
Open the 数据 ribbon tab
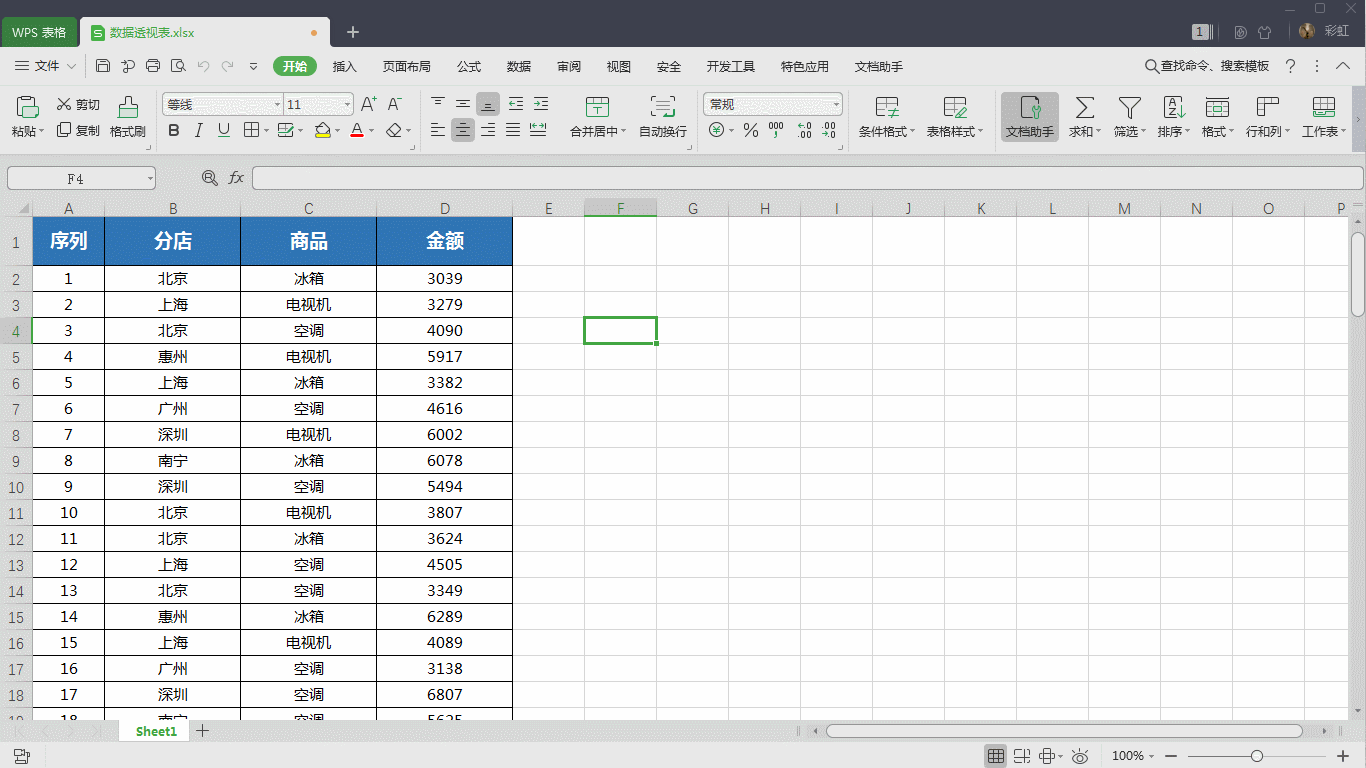pyautogui.click(x=519, y=66)
